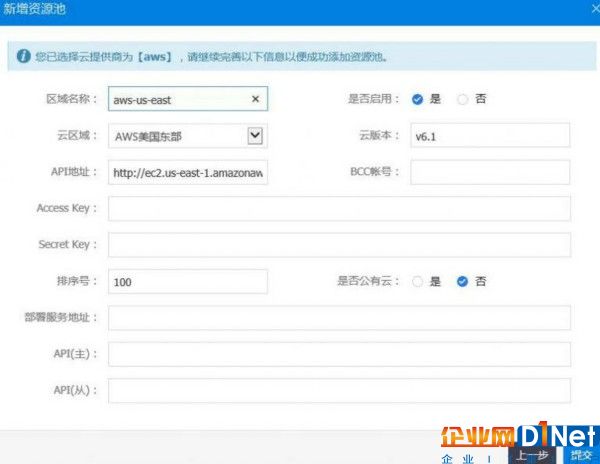Click the 【aws】 text in the notice
600x464 pixels.
[x=155, y=57]
